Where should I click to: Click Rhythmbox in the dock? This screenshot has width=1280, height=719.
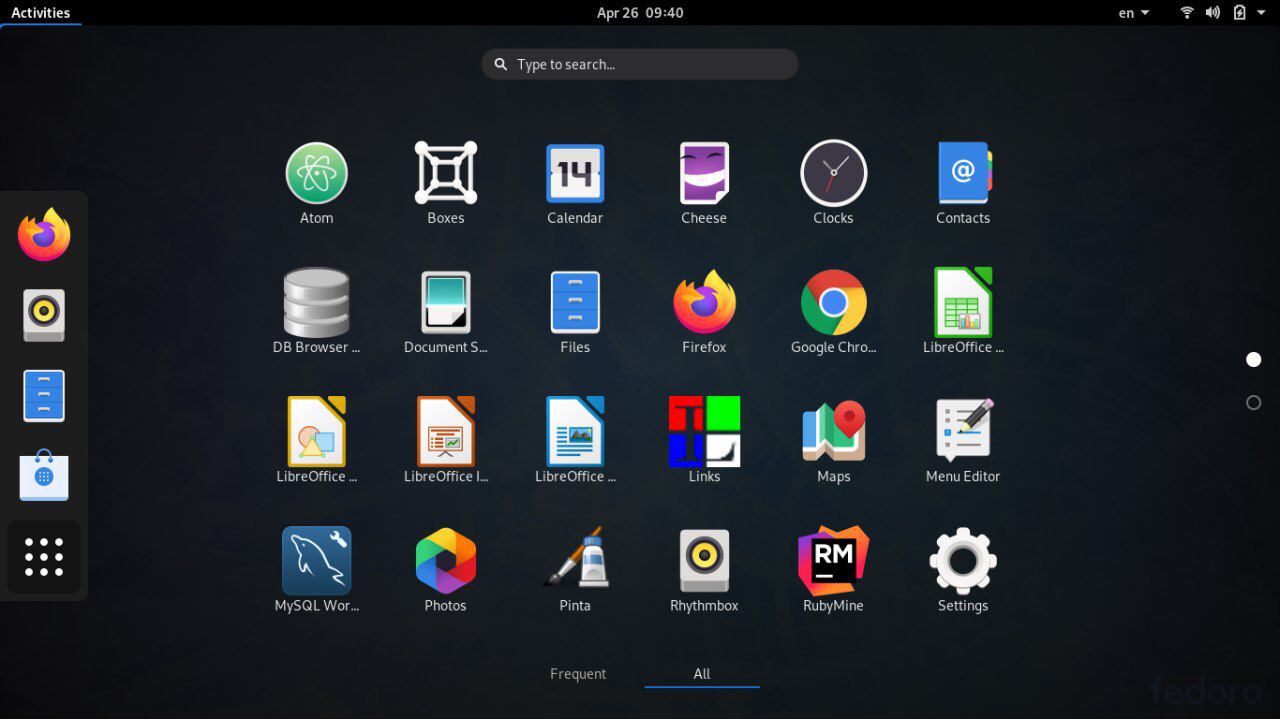(44, 315)
